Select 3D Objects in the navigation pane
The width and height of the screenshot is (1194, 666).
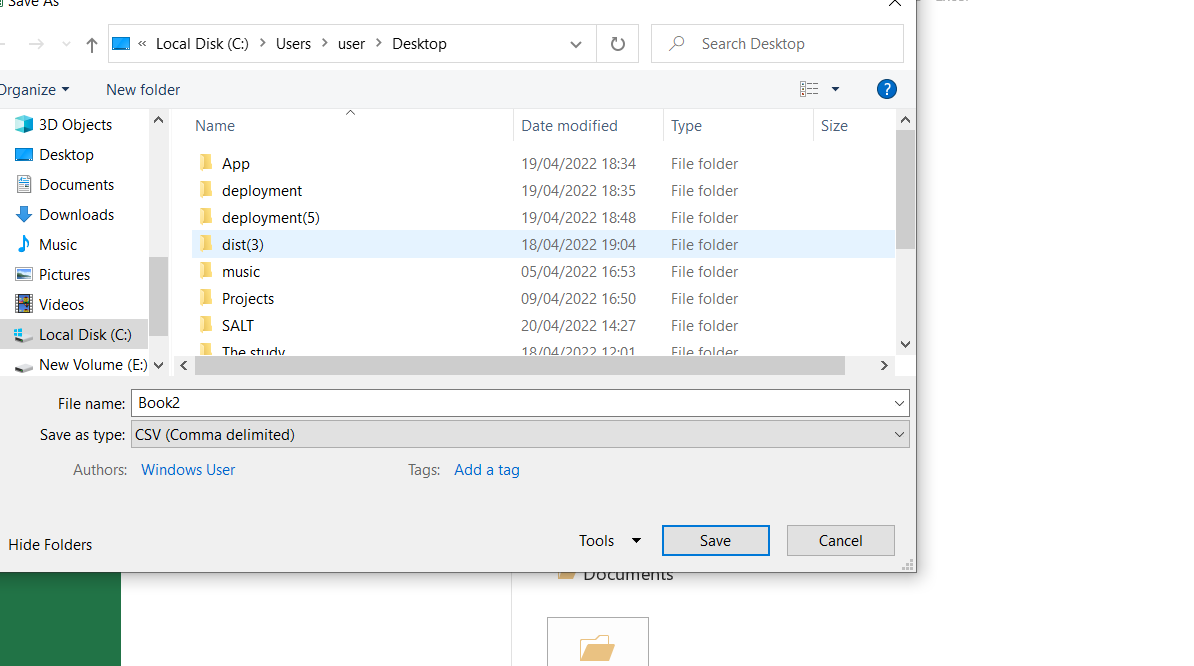click(x=75, y=125)
